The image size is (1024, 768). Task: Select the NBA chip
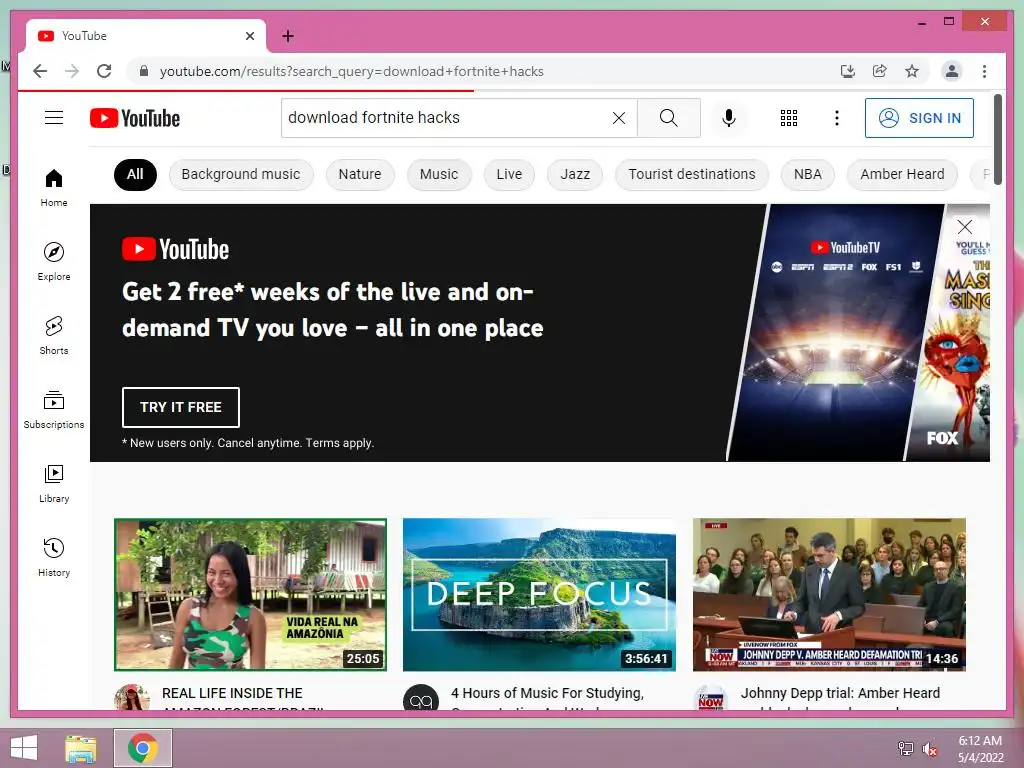click(x=807, y=174)
